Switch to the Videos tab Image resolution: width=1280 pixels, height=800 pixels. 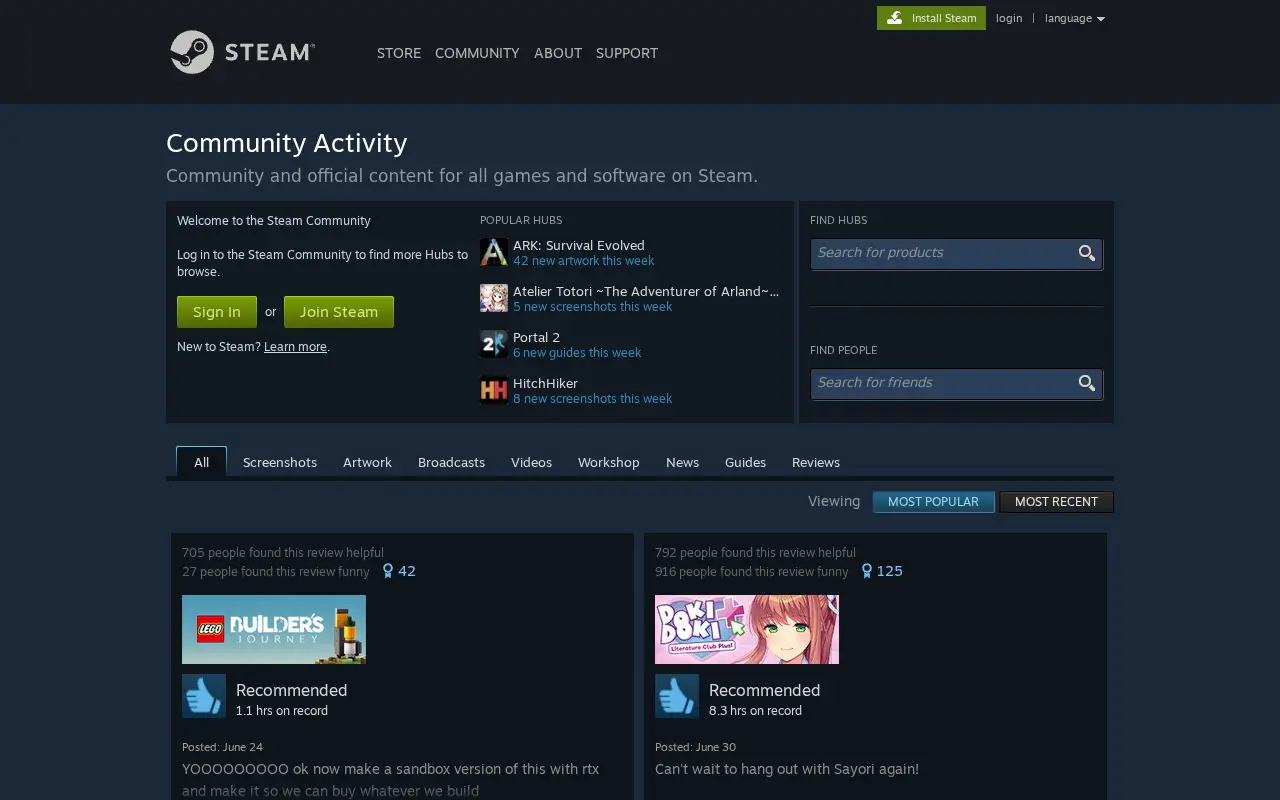click(531, 462)
